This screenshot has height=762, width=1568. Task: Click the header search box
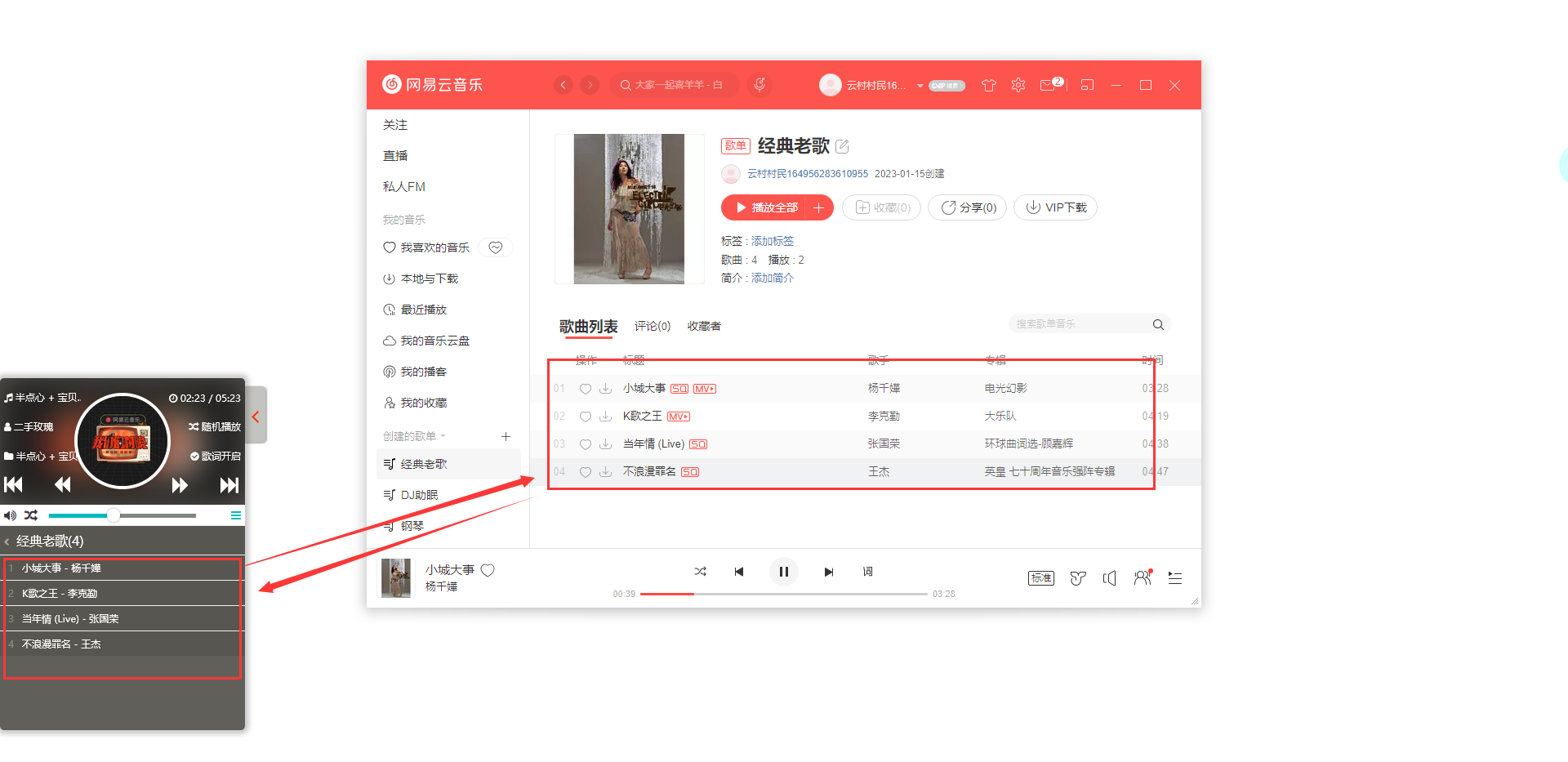675,85
